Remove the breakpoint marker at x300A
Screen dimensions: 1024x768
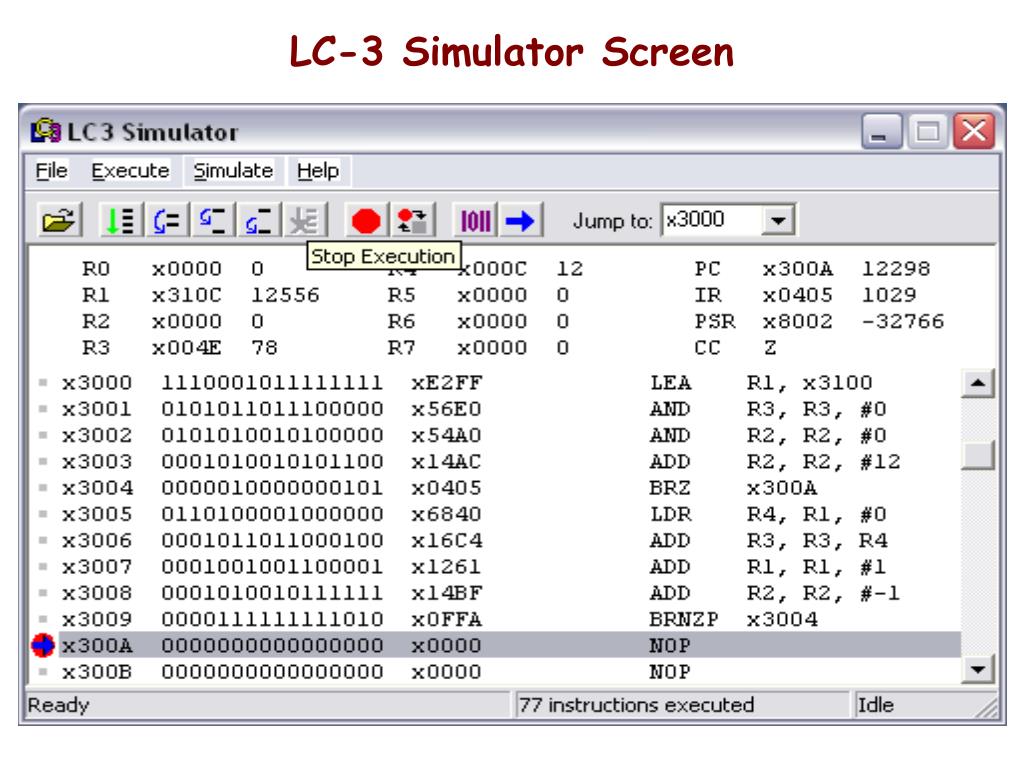coord(43,645)
